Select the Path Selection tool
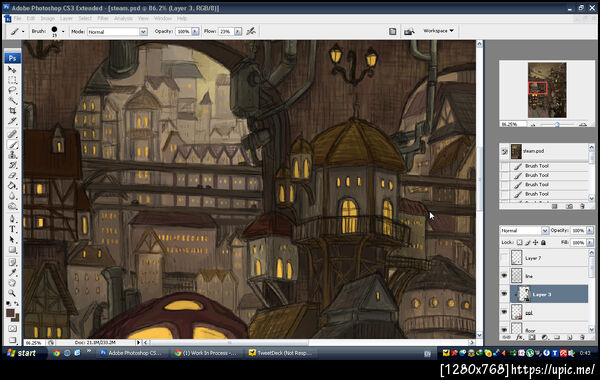This screenshot has width=600, height=380. (12, 240)
